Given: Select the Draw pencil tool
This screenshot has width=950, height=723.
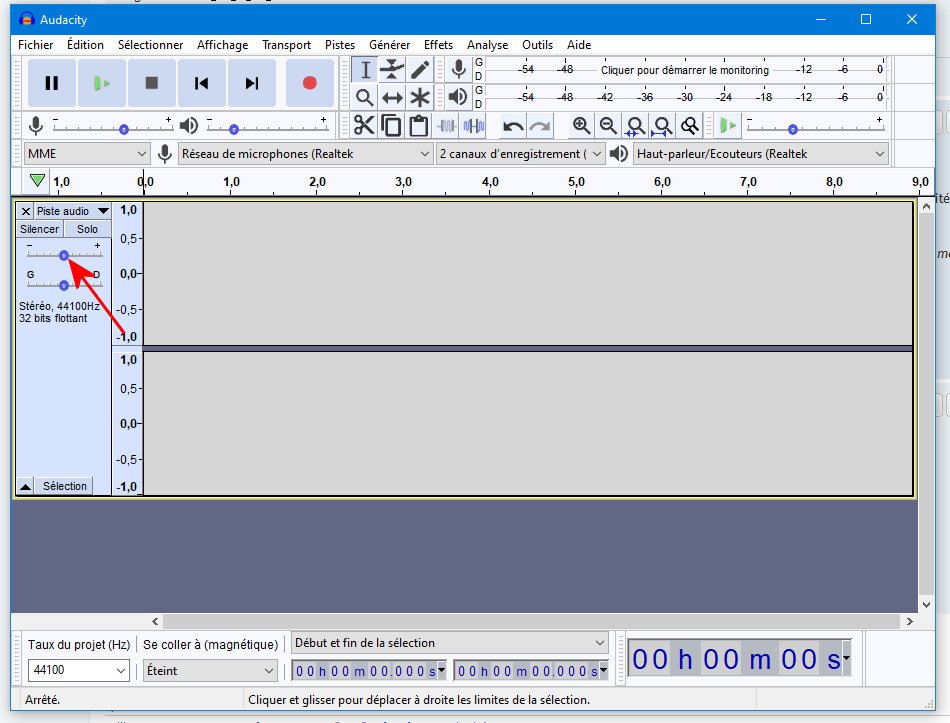Looking at the screenshot, I should pos(420,70).
